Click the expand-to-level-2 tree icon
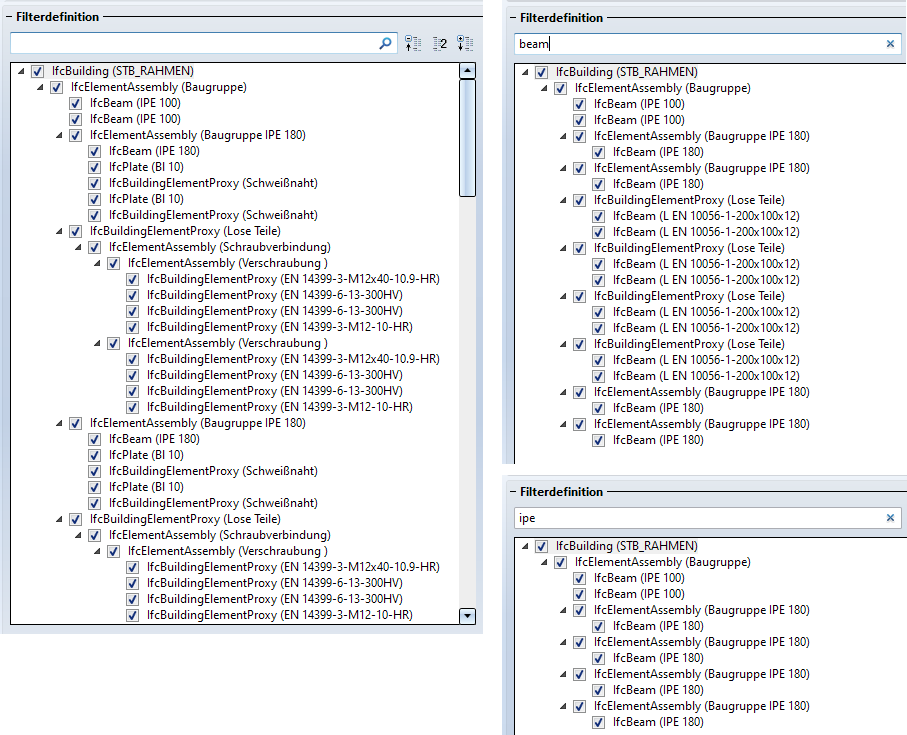This screenshot has height=735, width=907. tap(439, 44)
